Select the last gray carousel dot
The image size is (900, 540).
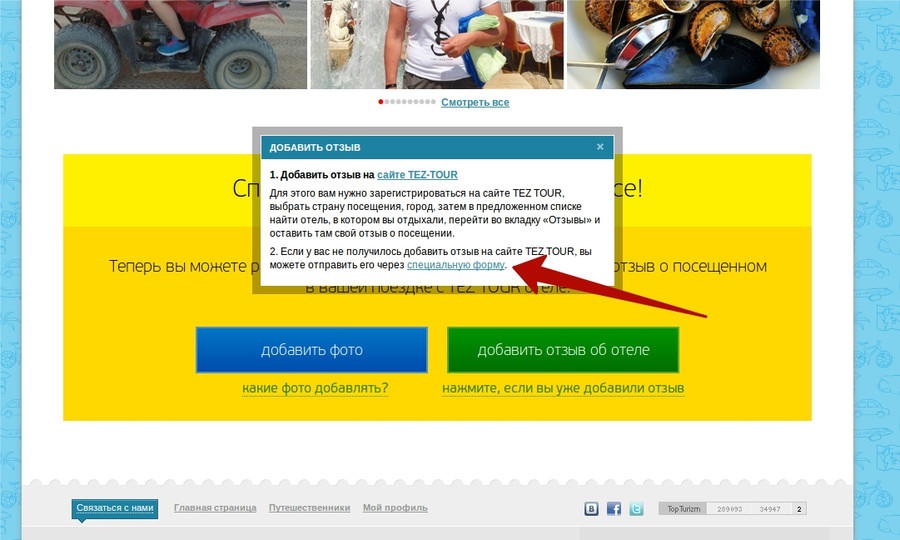click(433, 102)
